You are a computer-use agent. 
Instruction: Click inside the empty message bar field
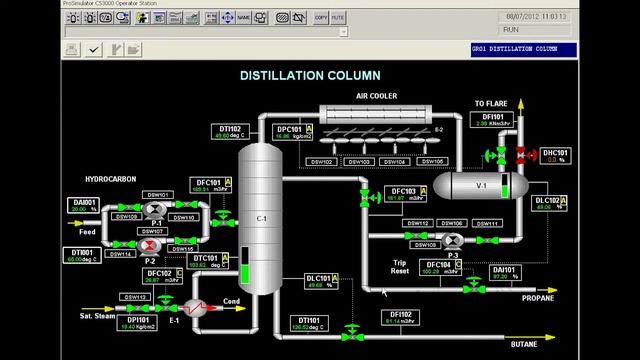[202, 32]
